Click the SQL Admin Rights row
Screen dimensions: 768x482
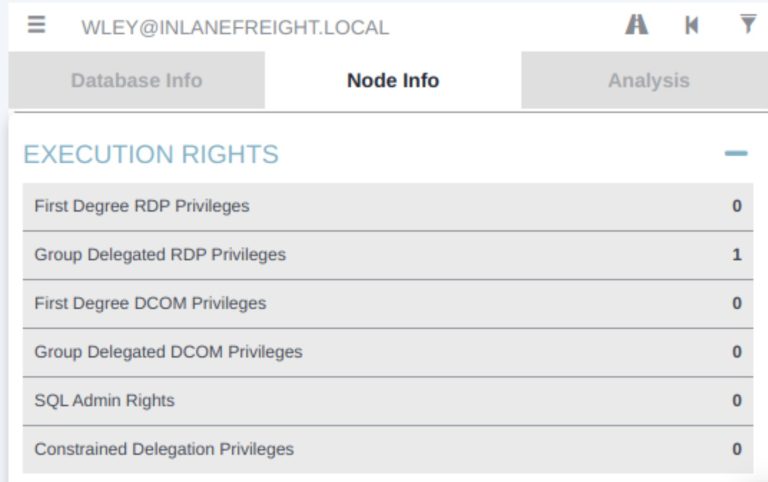coord(104,401)
